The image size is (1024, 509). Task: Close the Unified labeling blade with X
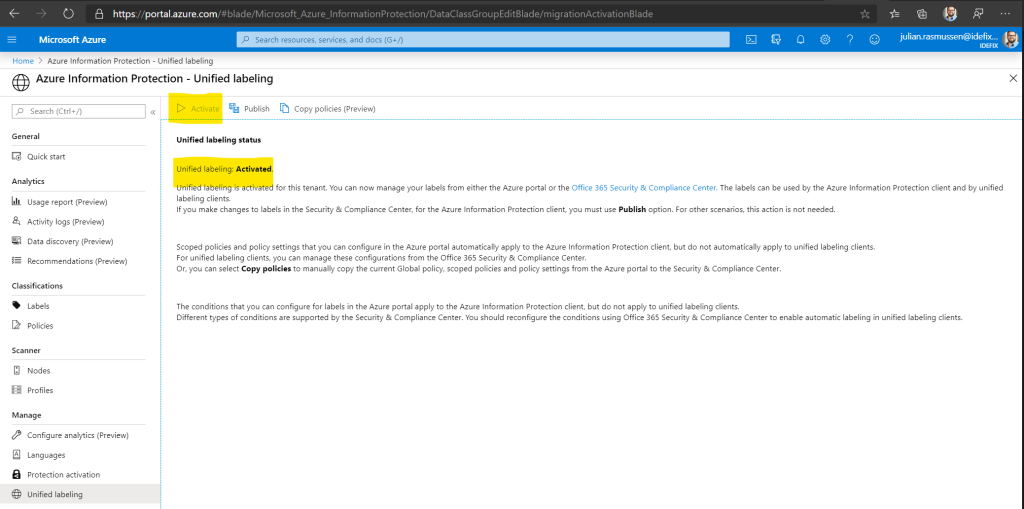[x=1014, y=78]
